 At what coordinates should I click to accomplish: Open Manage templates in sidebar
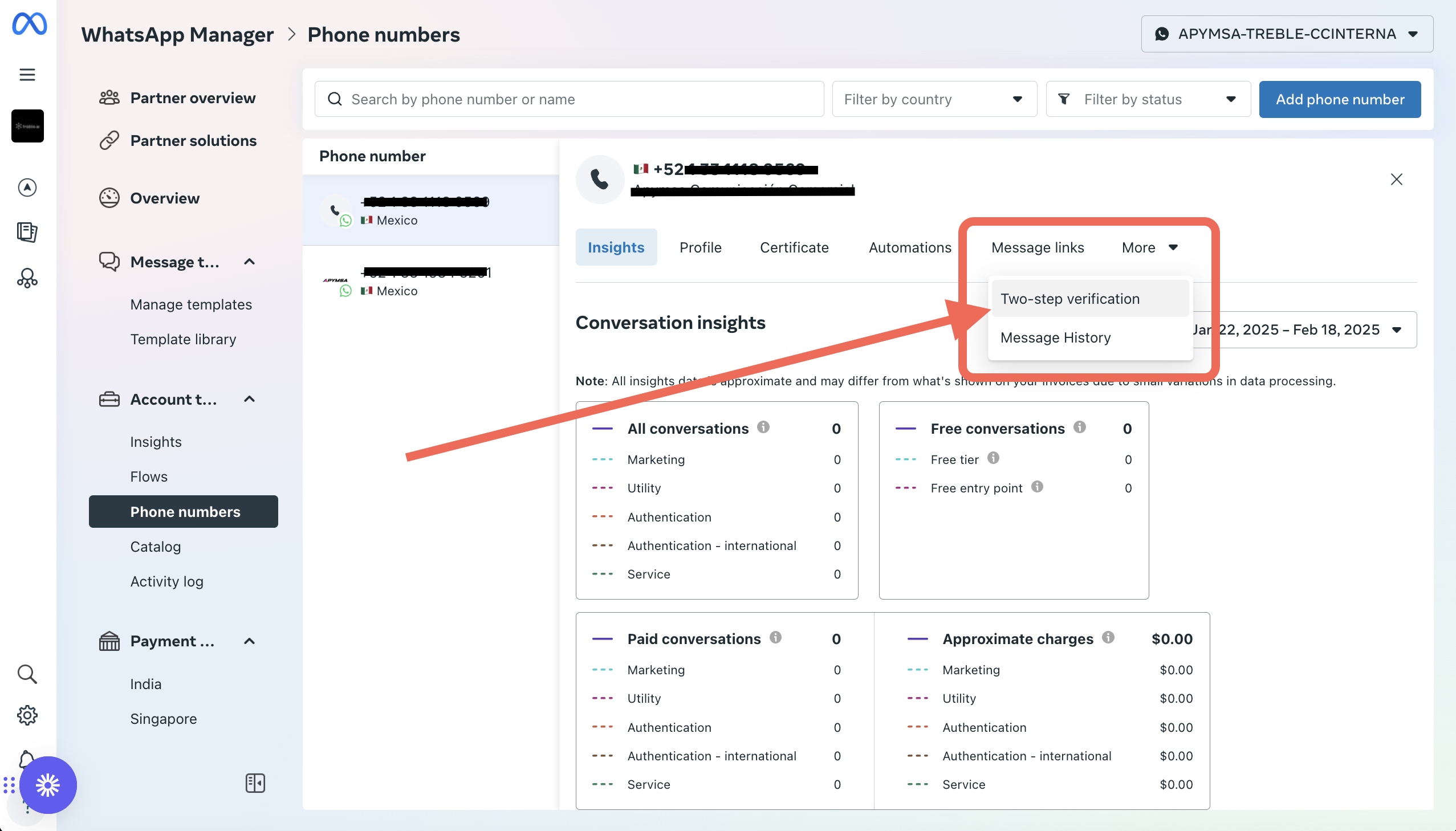pos(190,304)
